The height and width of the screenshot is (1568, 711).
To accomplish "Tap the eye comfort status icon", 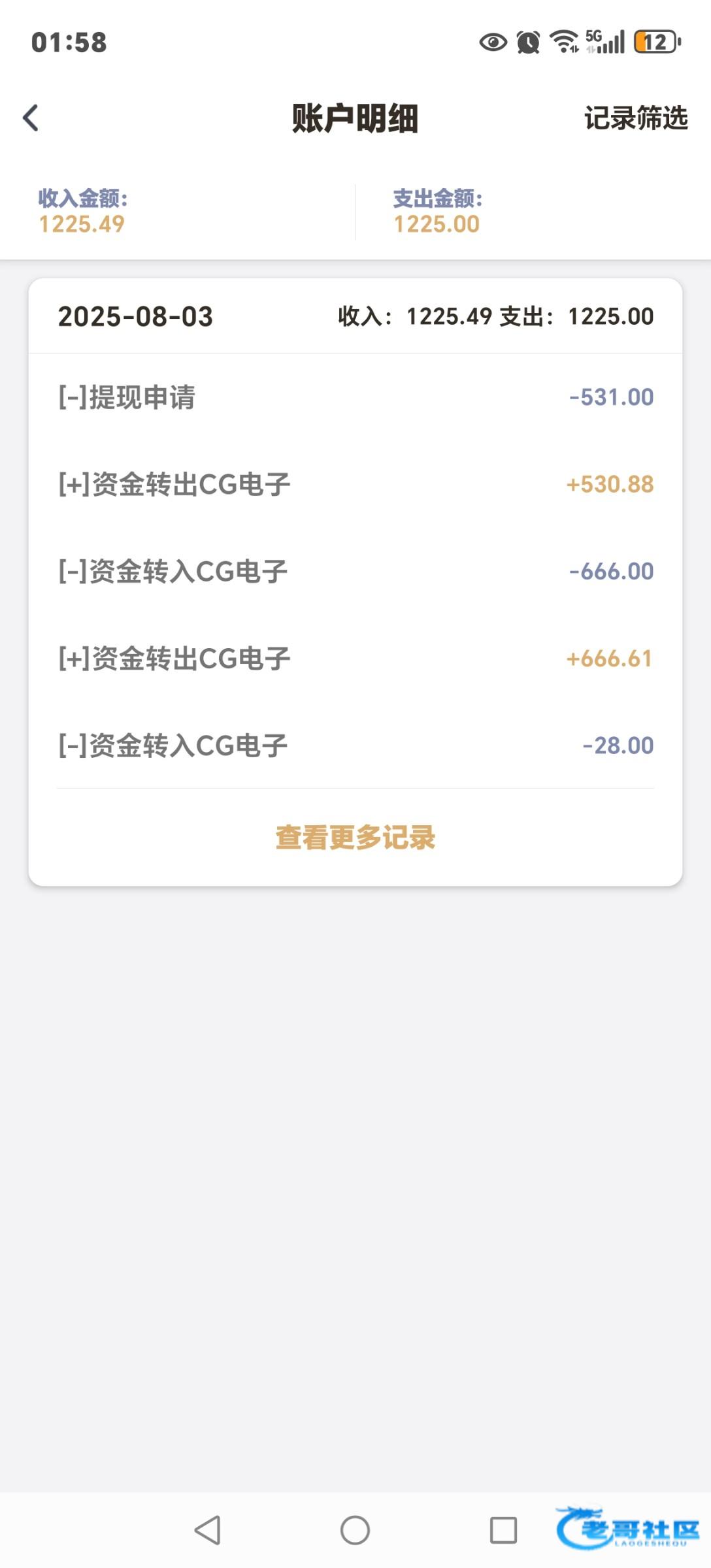I will click(x=493, y=42).
